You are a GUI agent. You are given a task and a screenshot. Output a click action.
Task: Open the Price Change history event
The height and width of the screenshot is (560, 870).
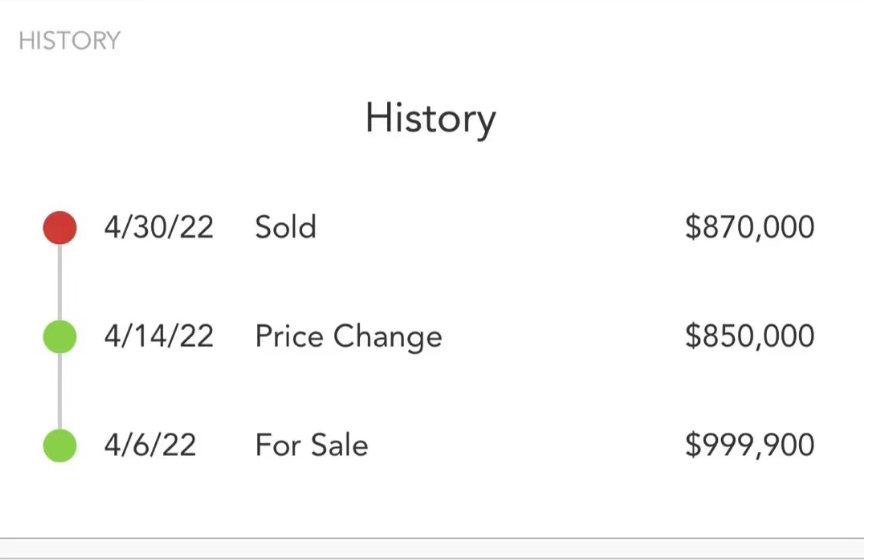[348, 337]
